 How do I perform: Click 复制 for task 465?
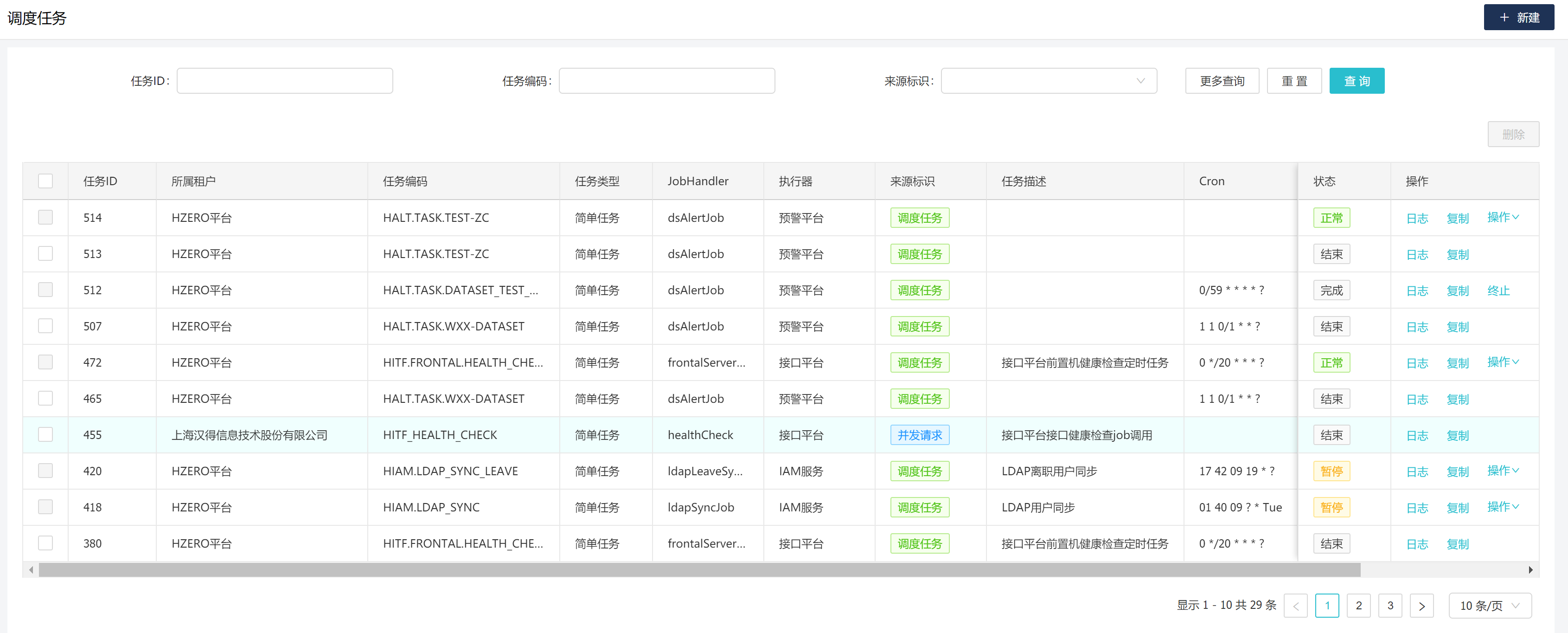pos(1457,399)
